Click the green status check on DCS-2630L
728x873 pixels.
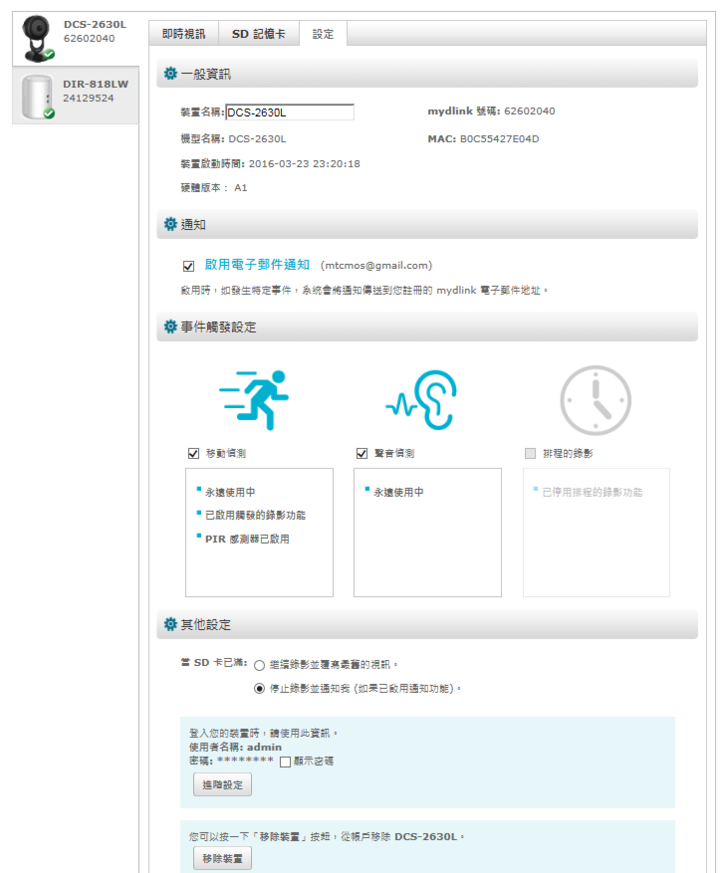pyautogui.click(x=49, y=54)
